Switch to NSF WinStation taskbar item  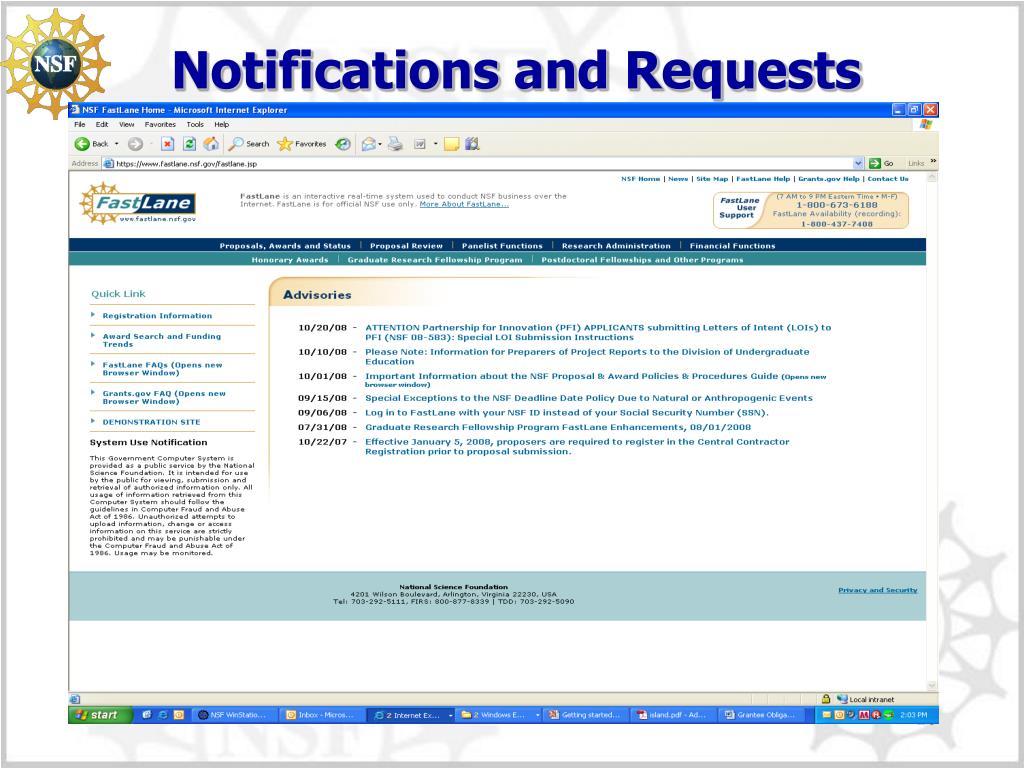coord(234,715)
